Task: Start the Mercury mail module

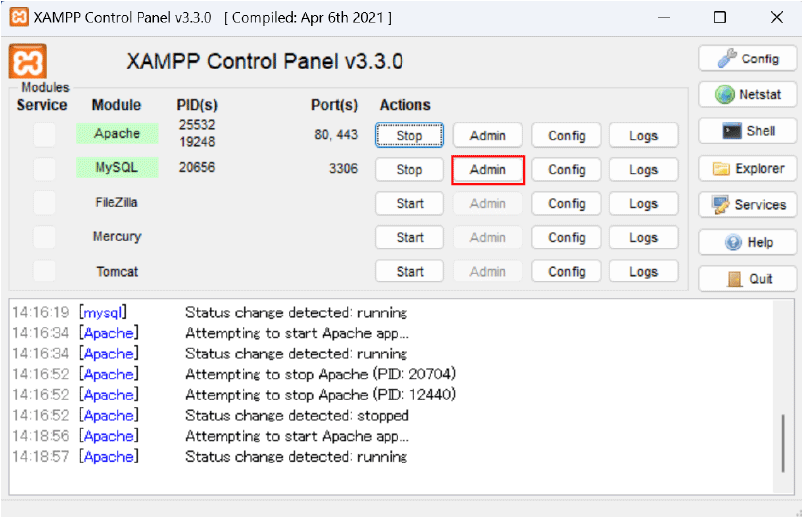Action: pyautogui.click(x=409, y=238)
